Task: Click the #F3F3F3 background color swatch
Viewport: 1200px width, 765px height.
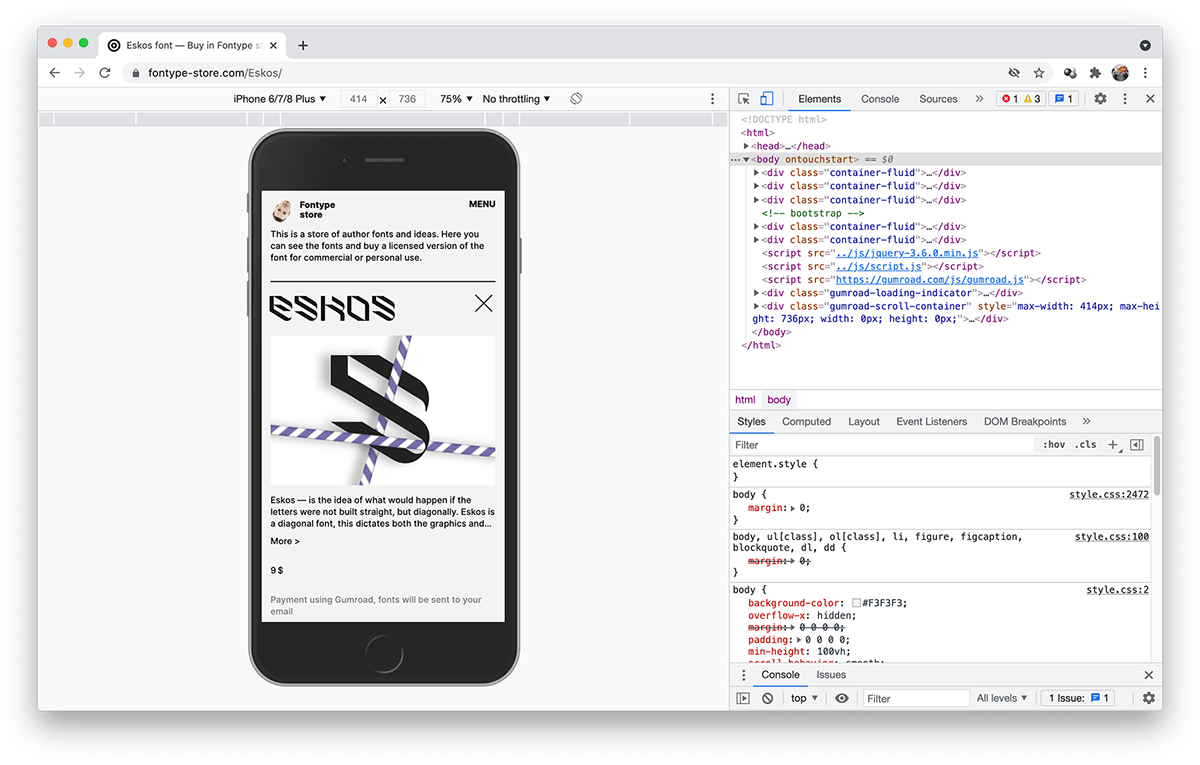Action: pos(857,603)
